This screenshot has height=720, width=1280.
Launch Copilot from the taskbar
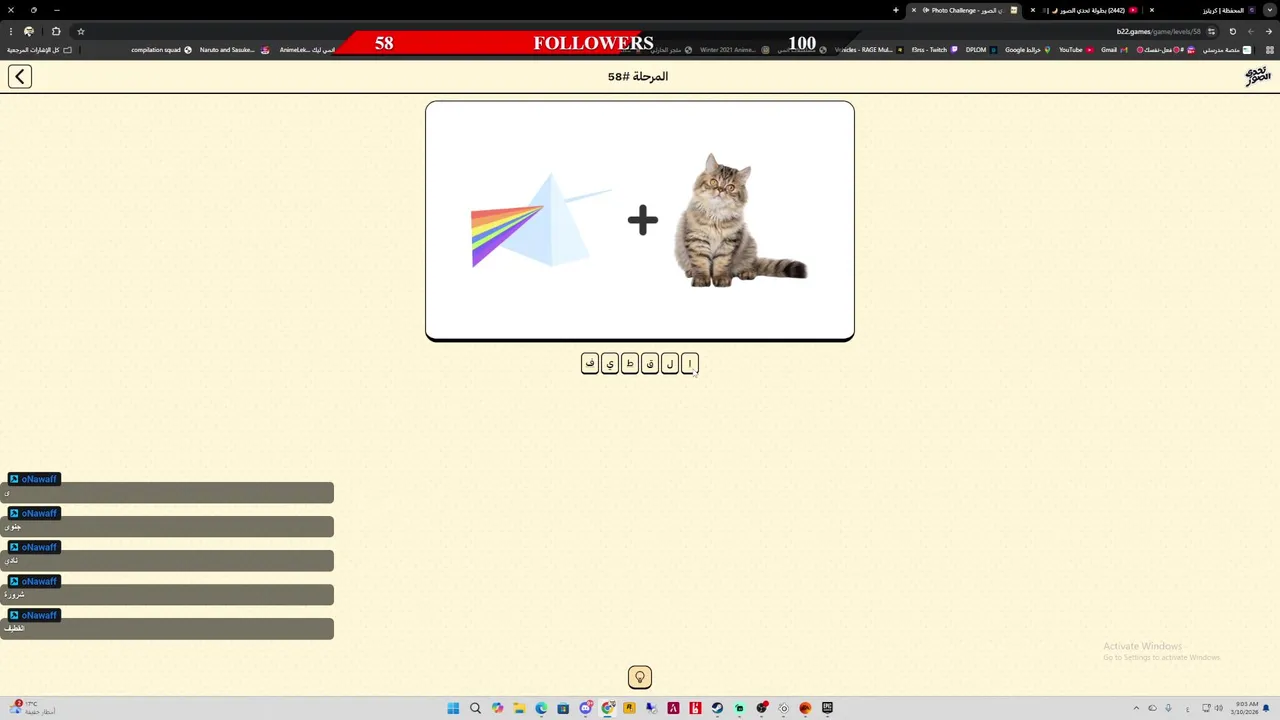coord(497,708)
